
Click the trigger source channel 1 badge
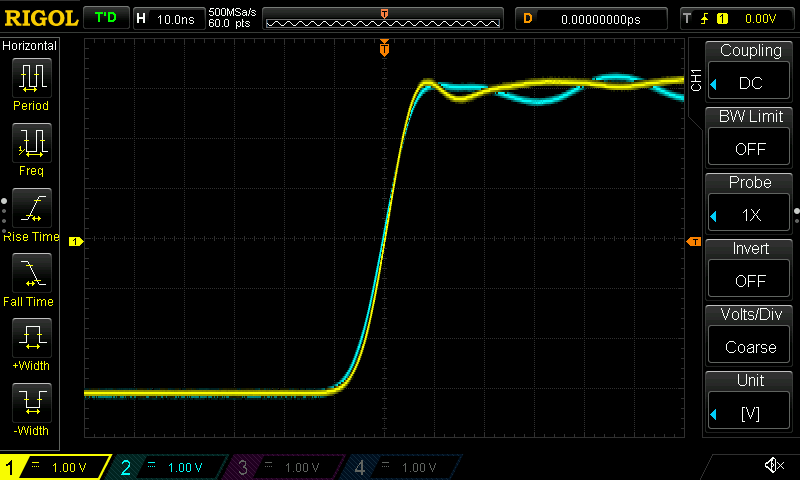722,19
